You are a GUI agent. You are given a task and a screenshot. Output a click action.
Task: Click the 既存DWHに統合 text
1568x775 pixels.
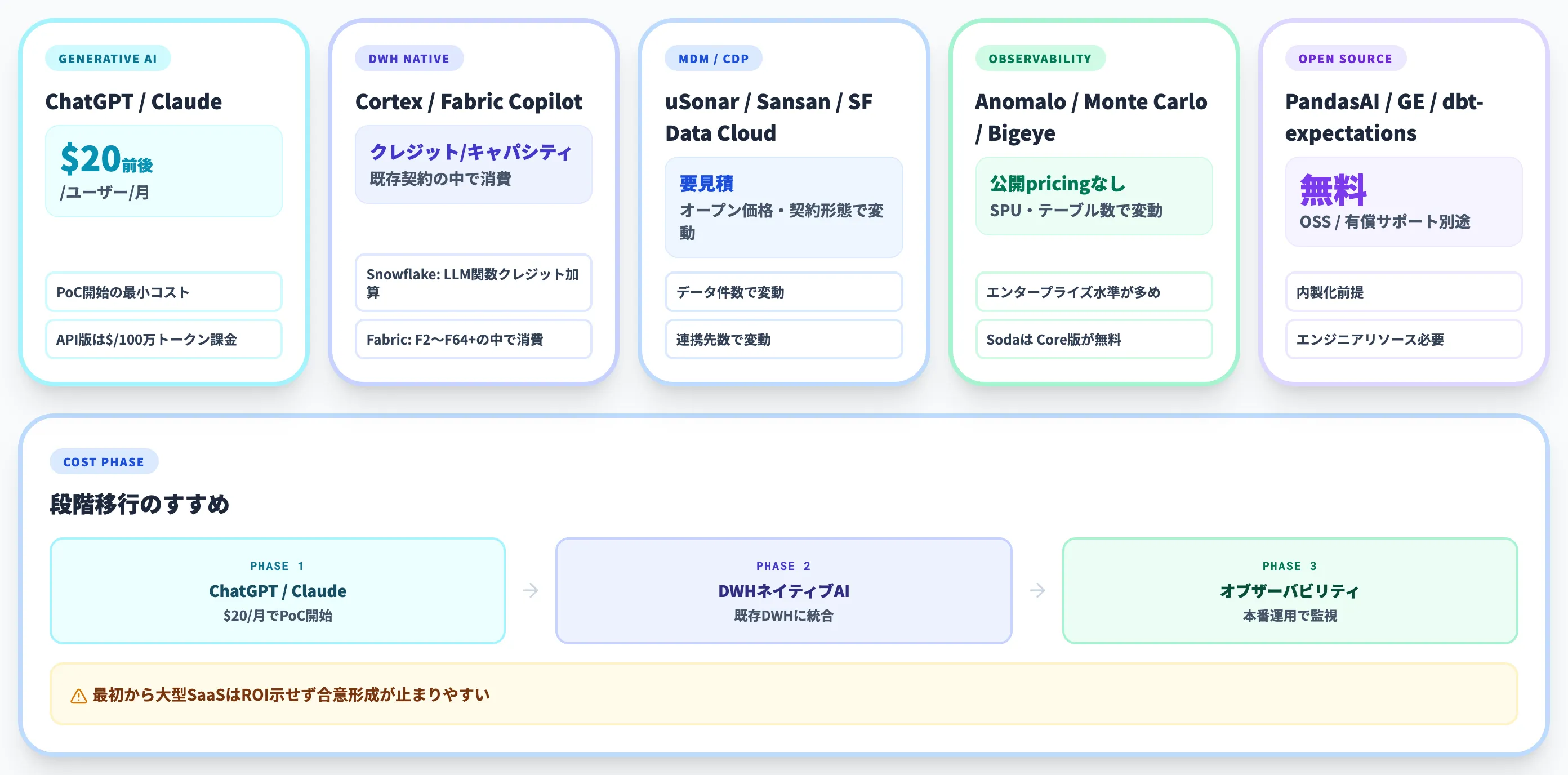click(x=783, y=616)
